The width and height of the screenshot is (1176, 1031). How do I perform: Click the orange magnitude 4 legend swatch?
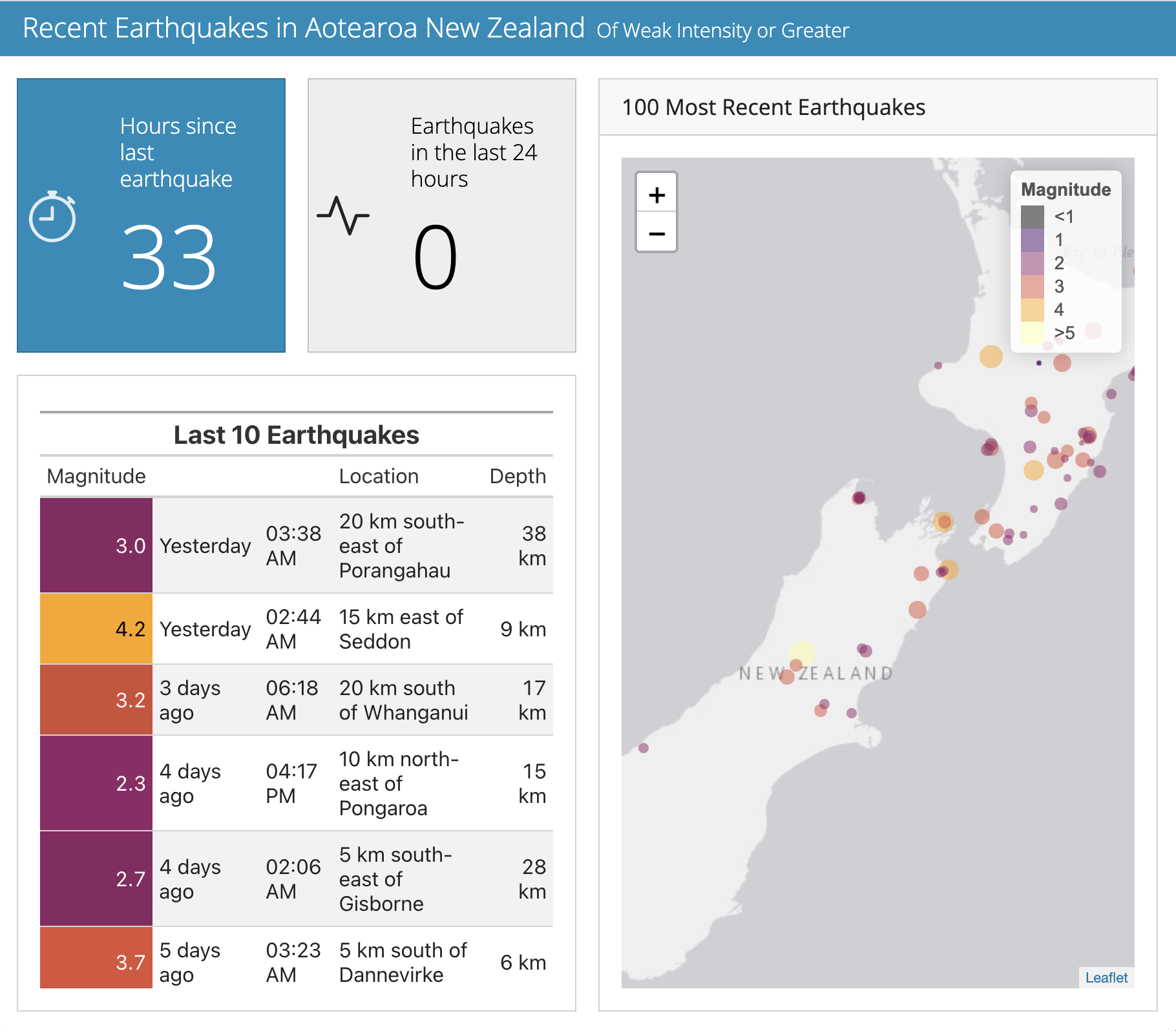(1032, 309)
